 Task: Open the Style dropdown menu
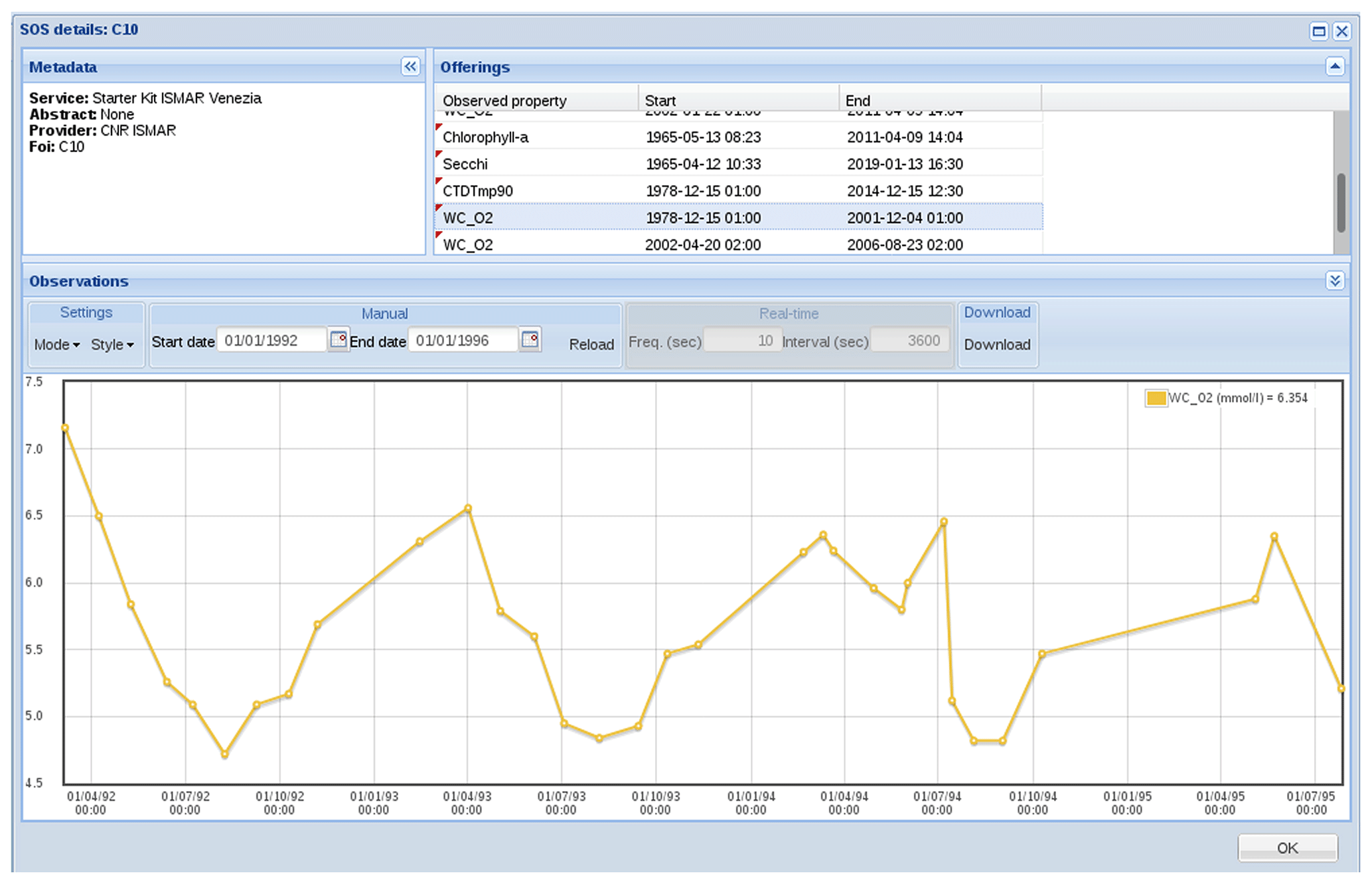pyautogui.click(x=112, y=344)
